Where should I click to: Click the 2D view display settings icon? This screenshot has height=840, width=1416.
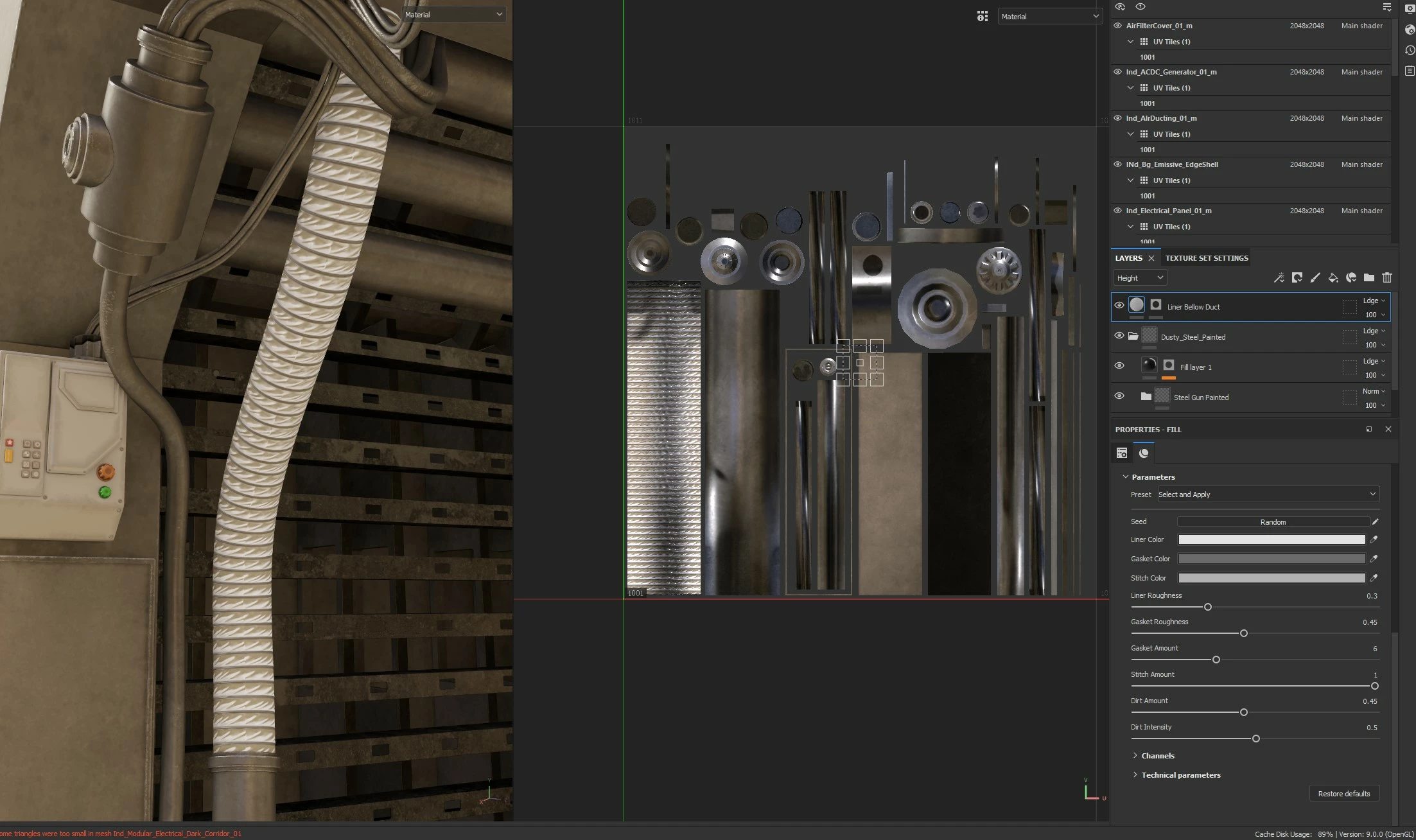click(982, 16)
